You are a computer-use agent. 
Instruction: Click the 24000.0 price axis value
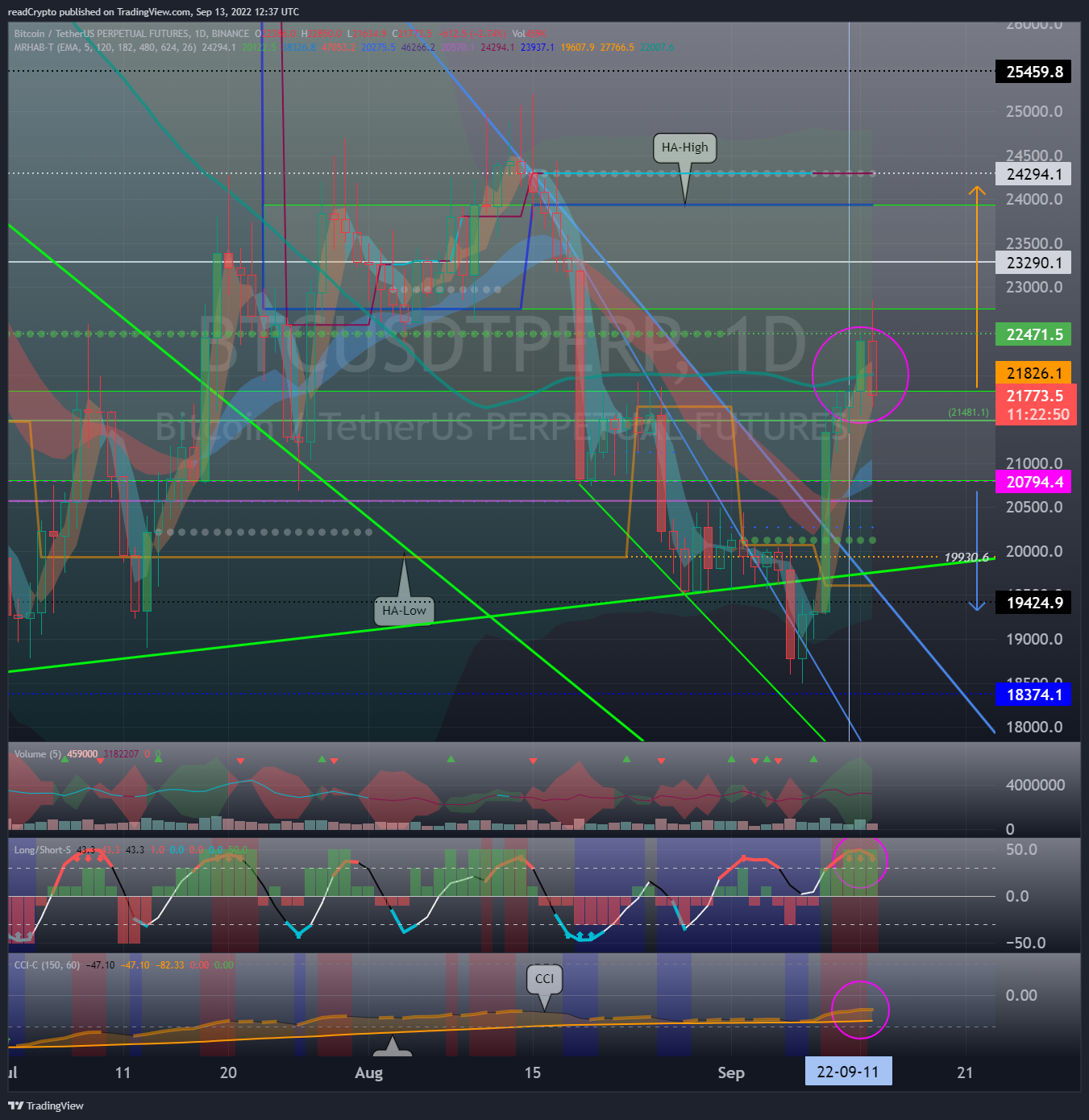tap(1034, 199)
